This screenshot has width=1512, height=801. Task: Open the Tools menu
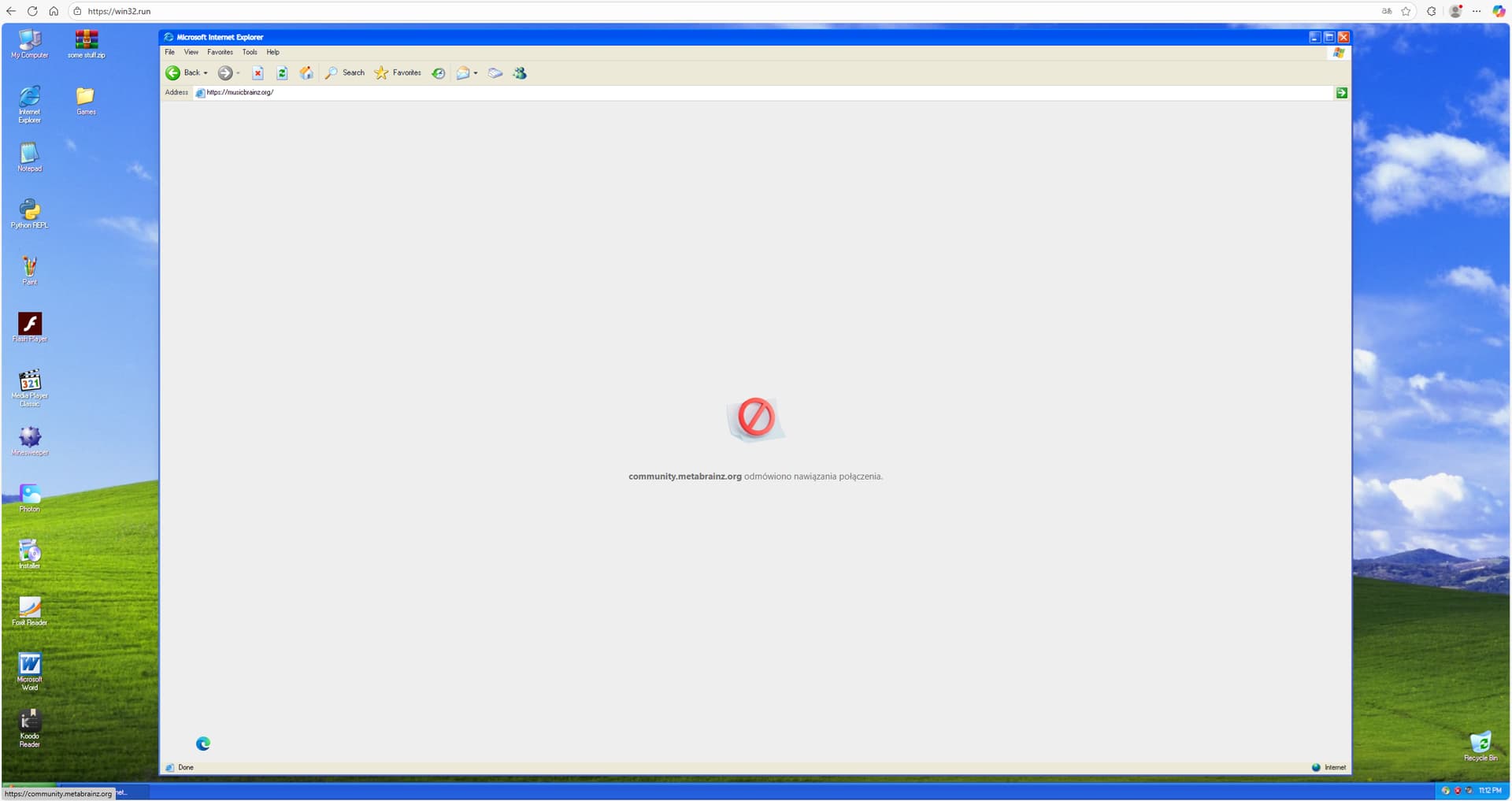click(x=250, y=52)
